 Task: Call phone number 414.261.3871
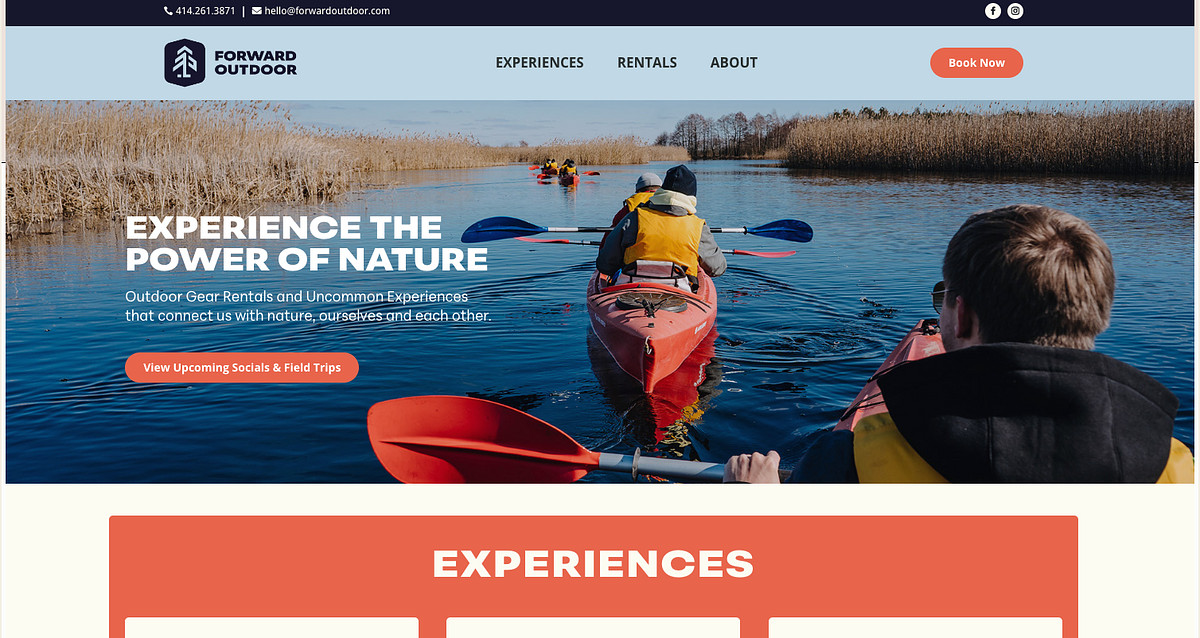click(205, 11)
